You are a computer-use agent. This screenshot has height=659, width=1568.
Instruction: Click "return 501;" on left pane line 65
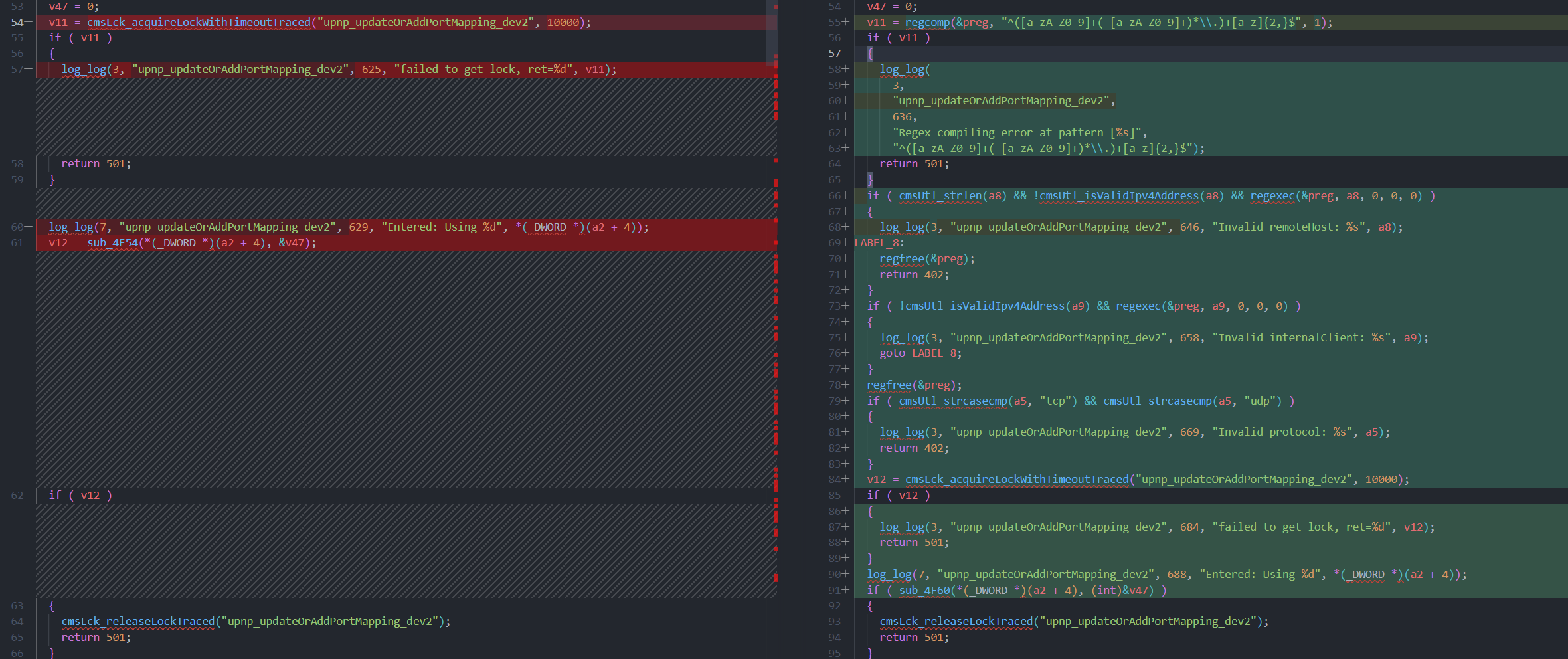(96, 637)
